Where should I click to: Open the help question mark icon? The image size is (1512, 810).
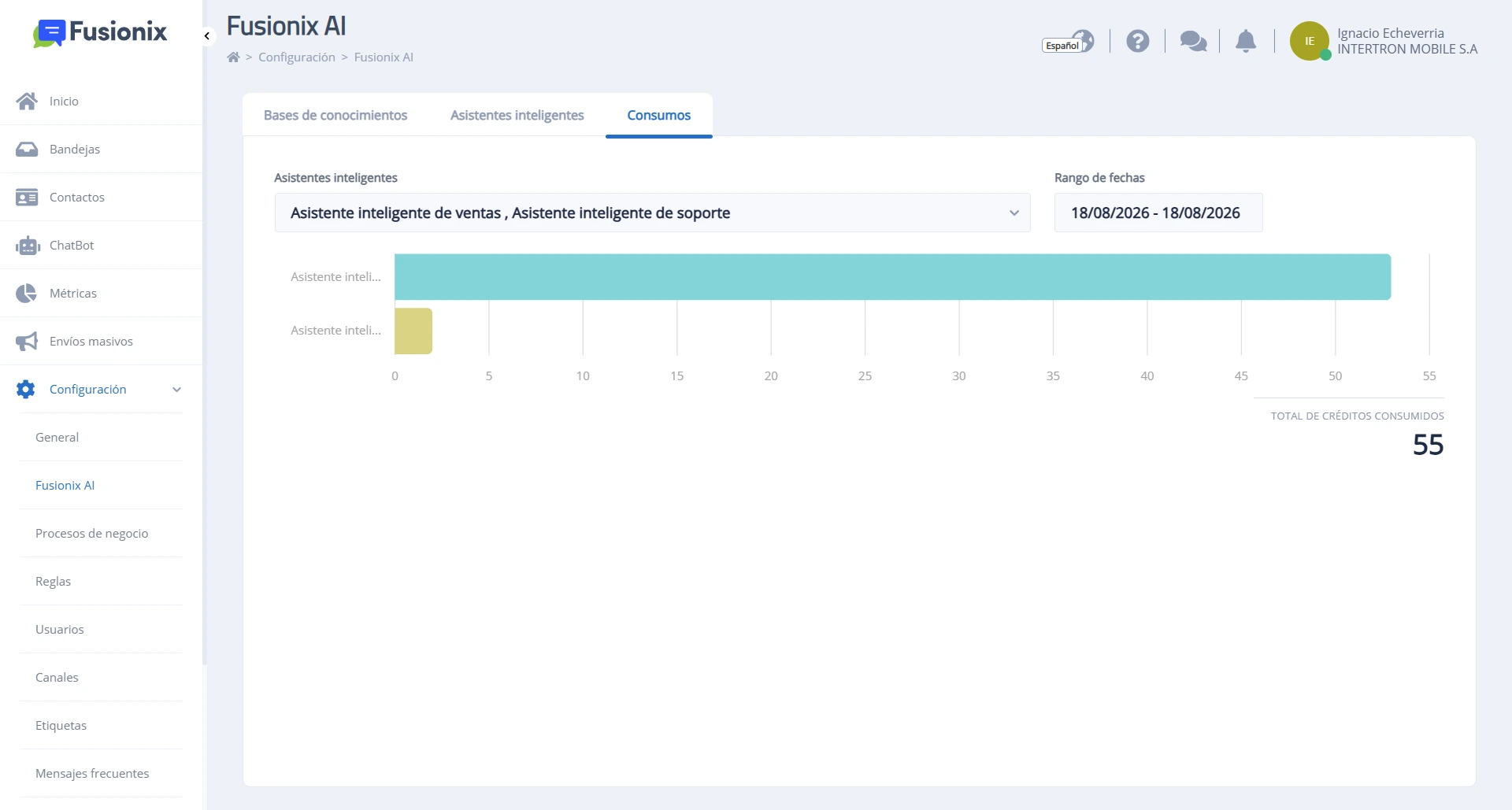click(x=1137, y=41)
